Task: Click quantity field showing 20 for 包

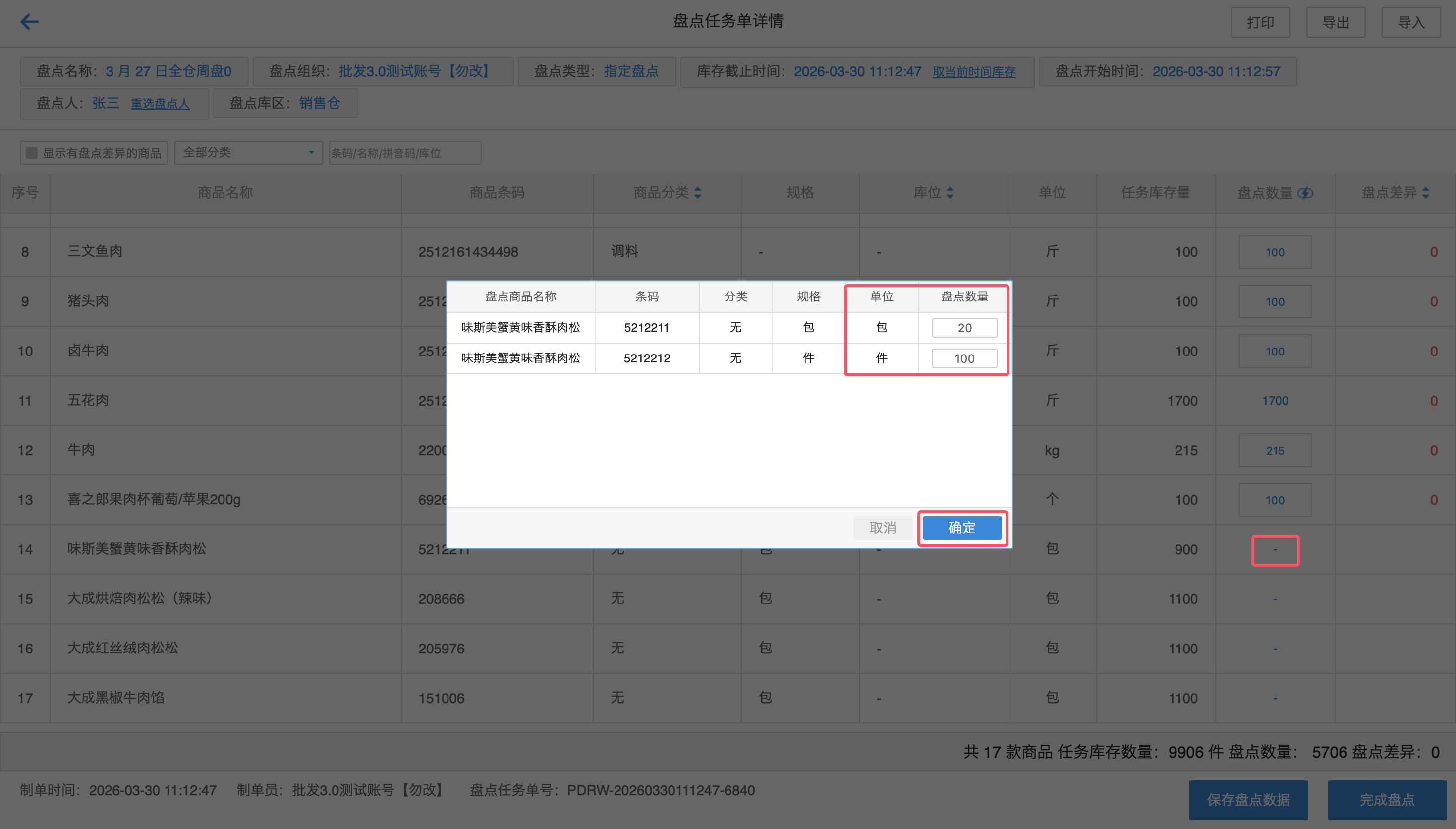Action: click(x=964, y=328)
